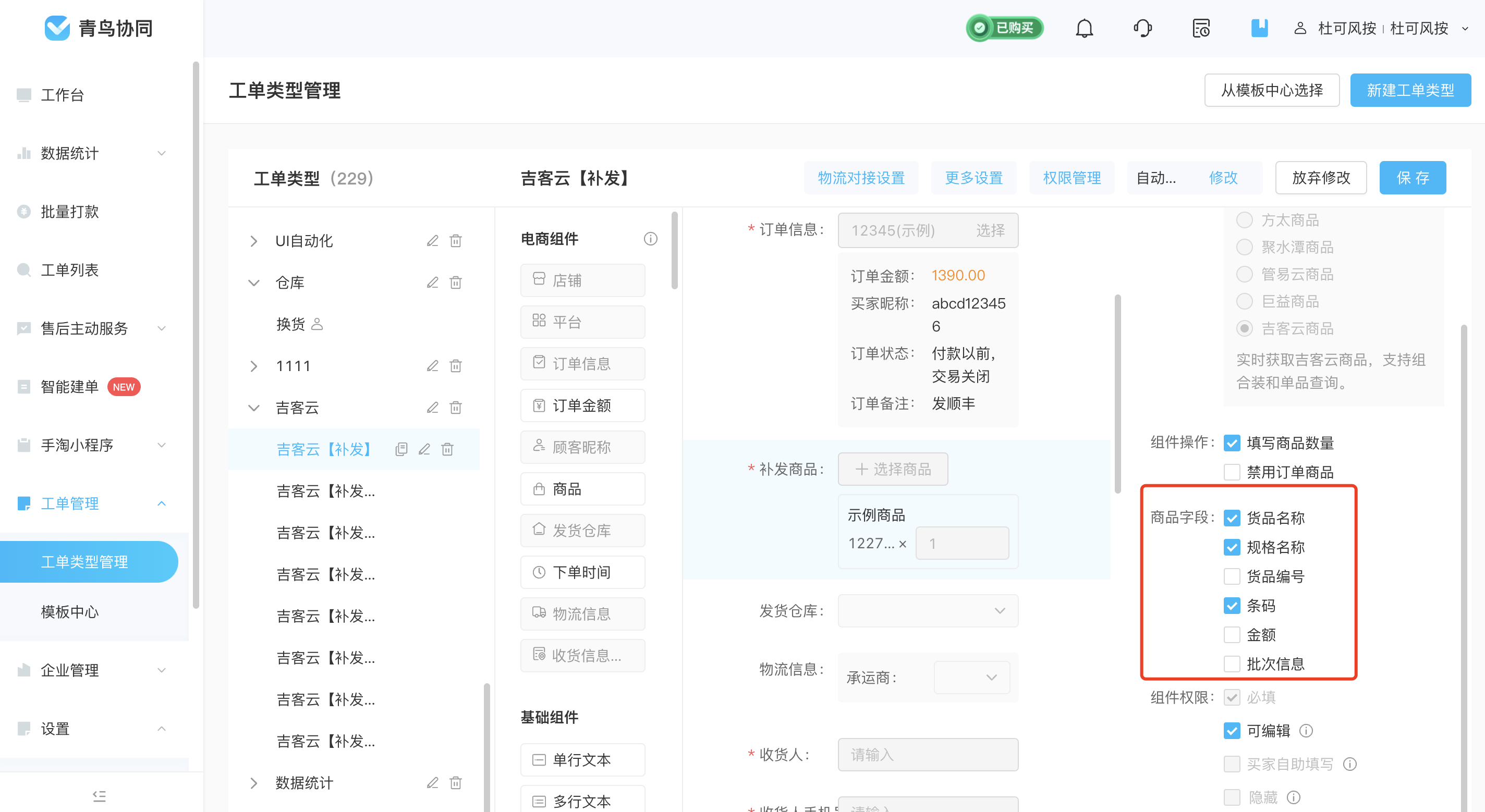Copy the 吉客云【补发】 ticket type
Viewport: 1485px width, 812px height.
click(401, 449)
